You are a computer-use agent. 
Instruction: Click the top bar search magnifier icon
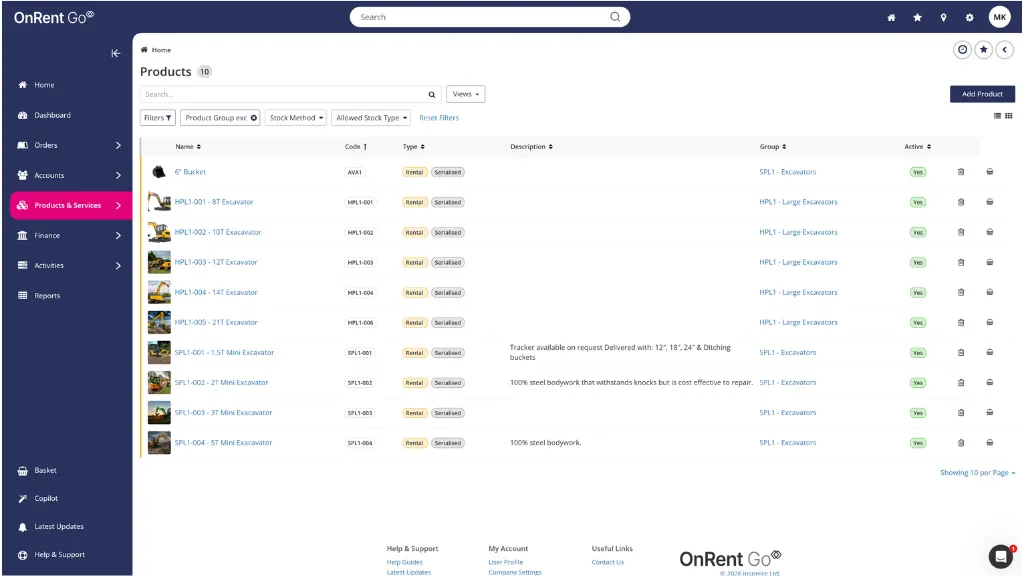pyautogui.click(x=615, y=17)
